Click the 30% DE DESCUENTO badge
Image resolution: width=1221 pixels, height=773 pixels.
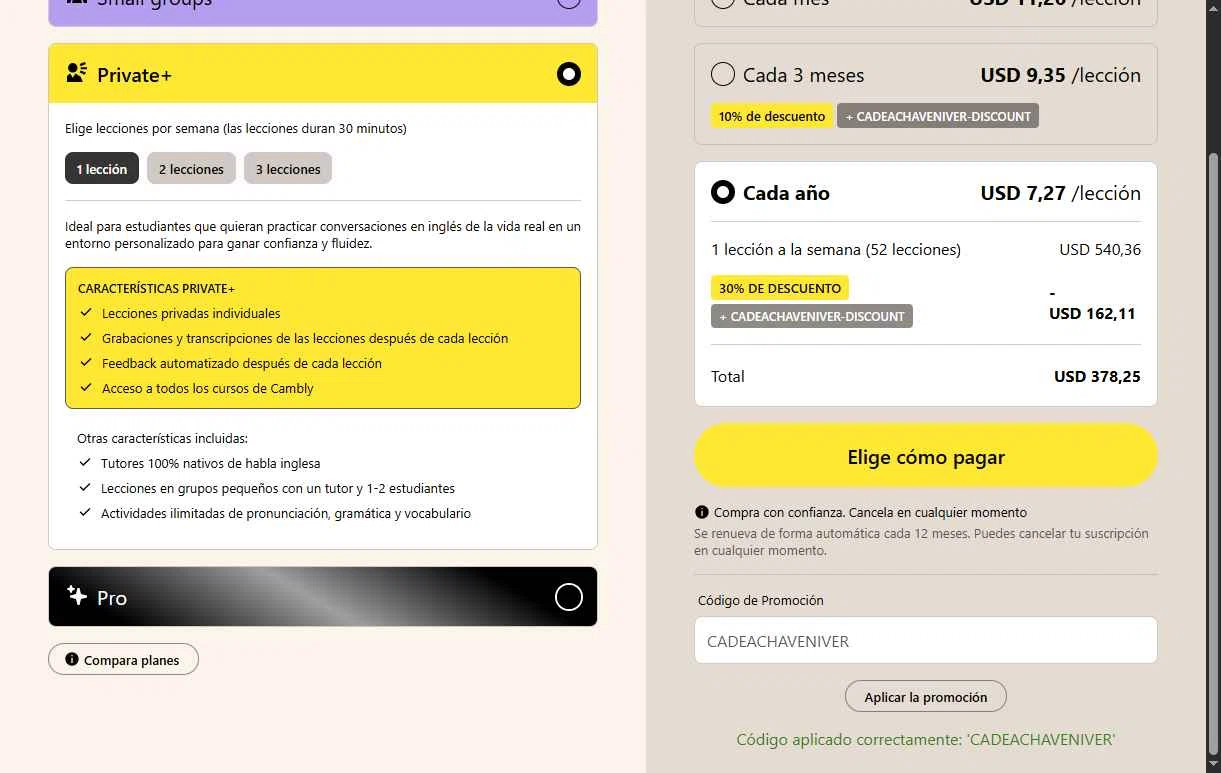[x=780, y=288]
